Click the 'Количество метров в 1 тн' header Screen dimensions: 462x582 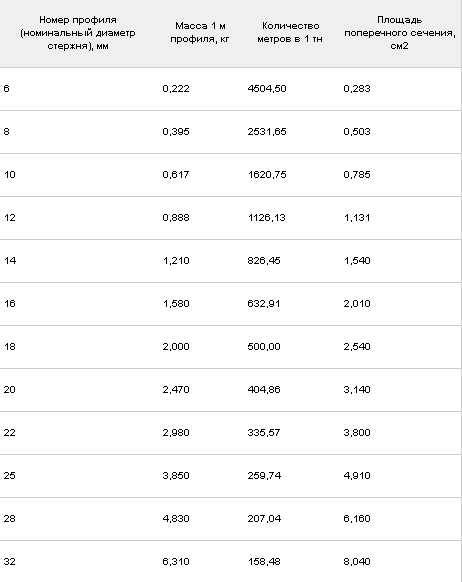290,32
